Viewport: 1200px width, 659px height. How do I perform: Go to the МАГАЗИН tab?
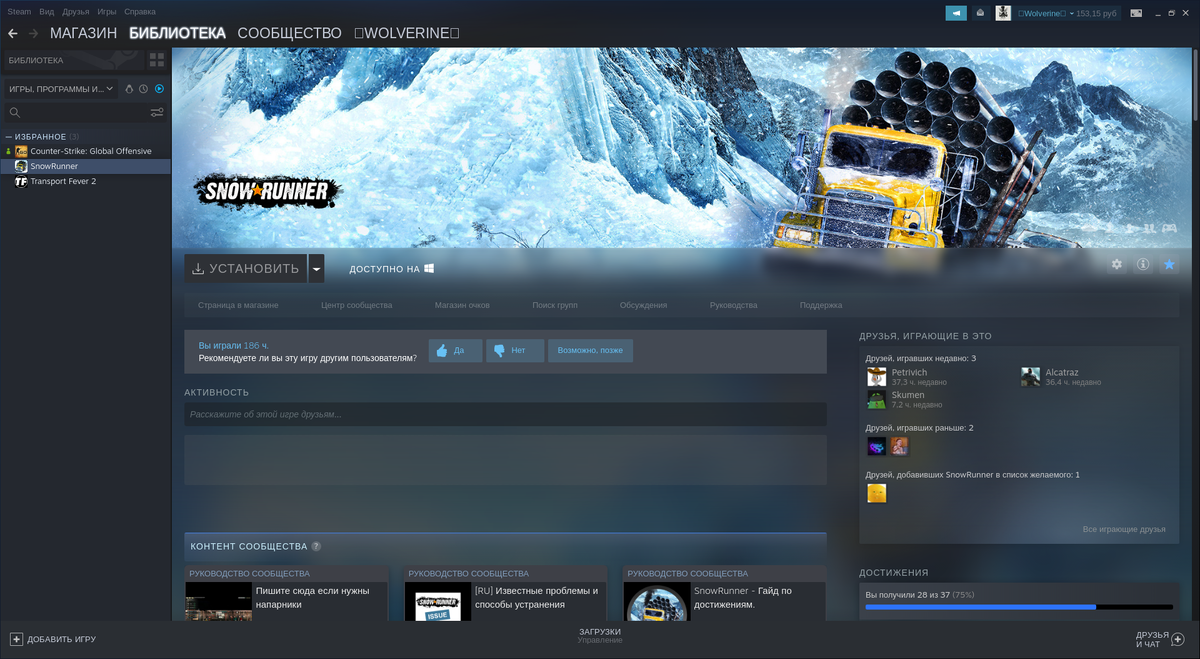click(83, 33)
